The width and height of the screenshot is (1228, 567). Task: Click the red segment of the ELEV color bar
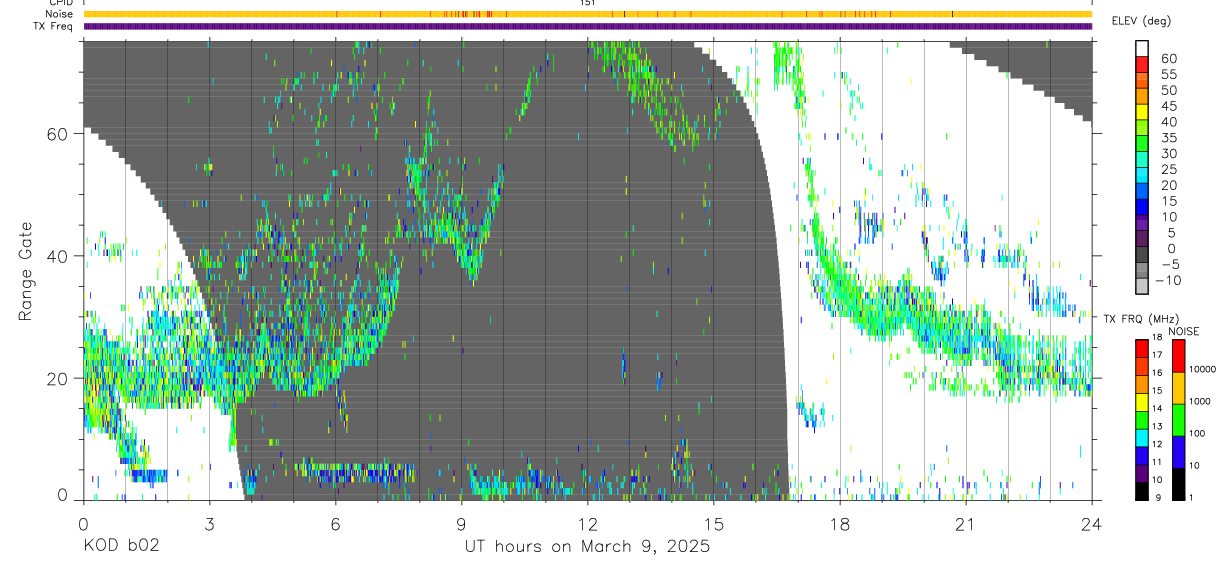tap(1142, 67)
